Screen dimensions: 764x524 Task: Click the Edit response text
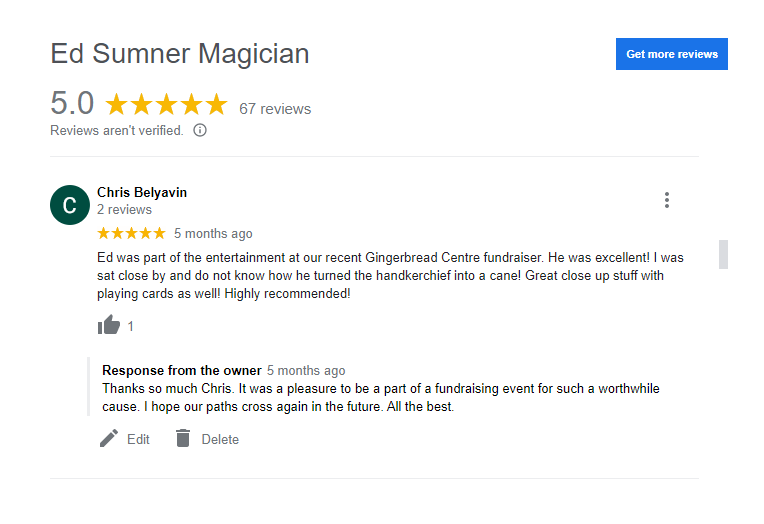[138, 439]
